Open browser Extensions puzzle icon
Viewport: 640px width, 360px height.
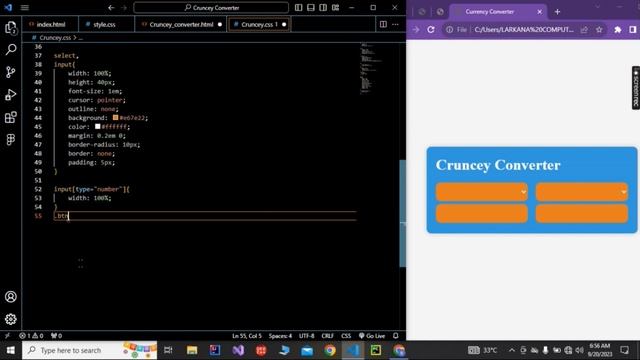618,29
